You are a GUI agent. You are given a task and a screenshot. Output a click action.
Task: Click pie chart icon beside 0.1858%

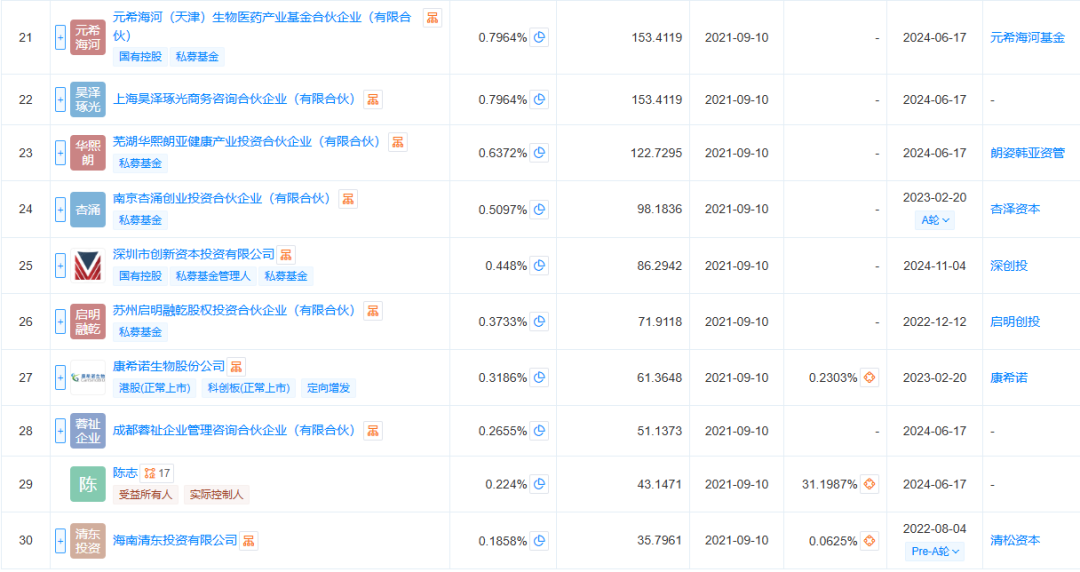point(539,541)
